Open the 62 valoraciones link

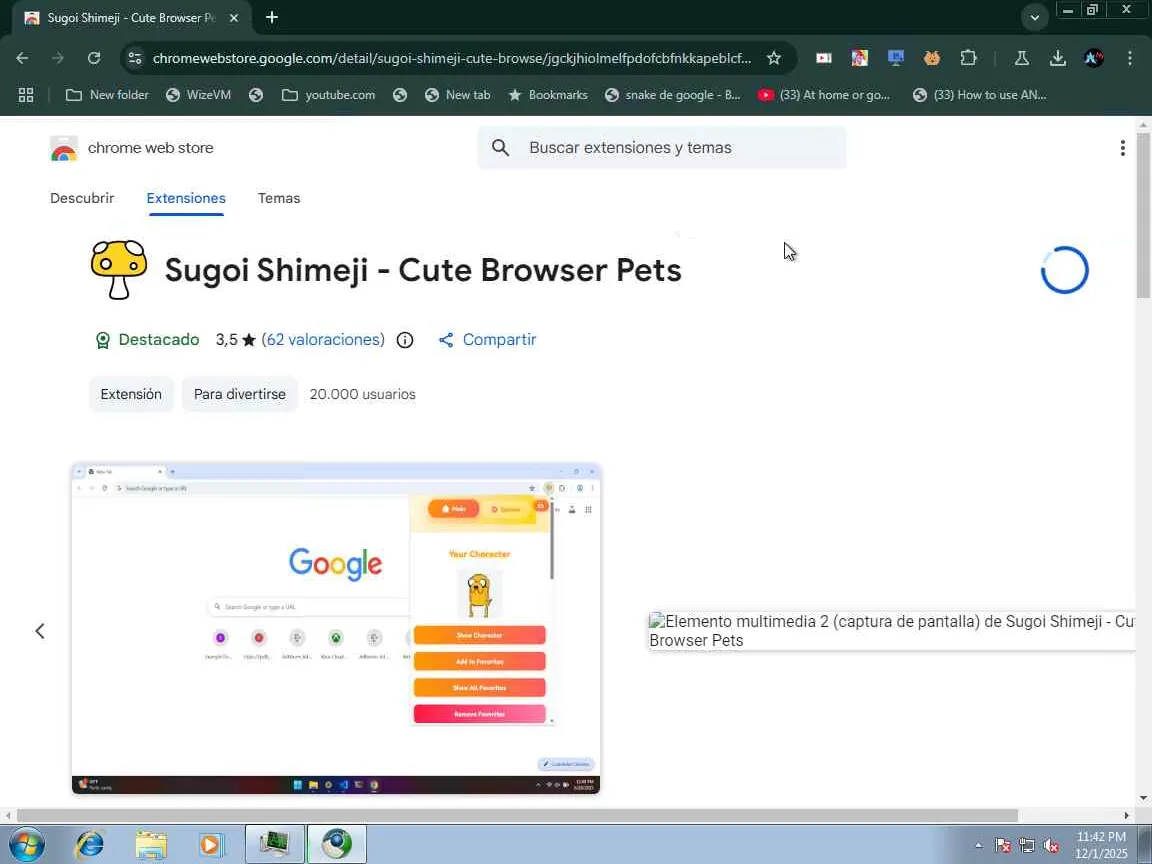click(x=325, y=340)
